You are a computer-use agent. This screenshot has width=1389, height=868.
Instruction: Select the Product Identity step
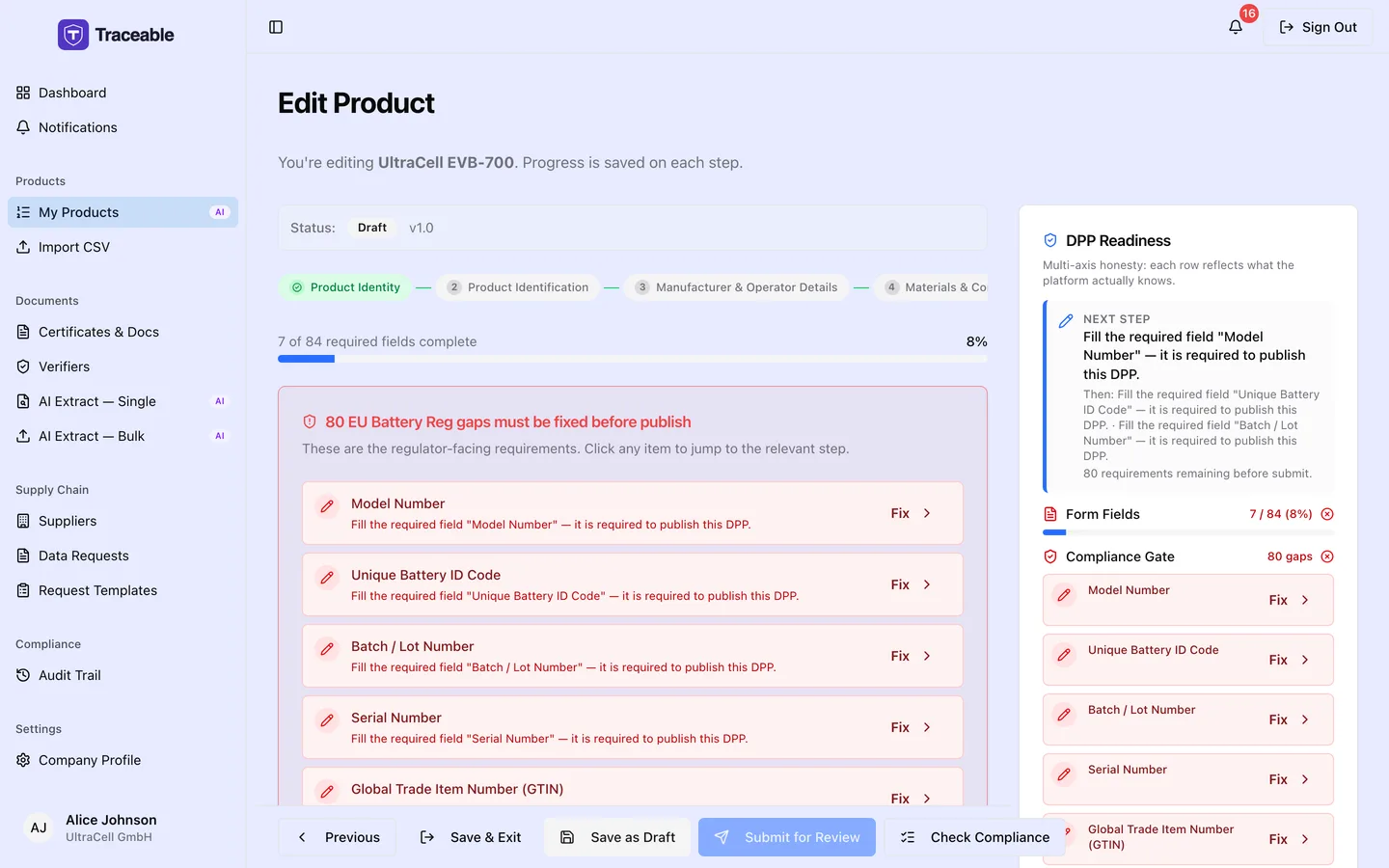click(x=345, y=287)
